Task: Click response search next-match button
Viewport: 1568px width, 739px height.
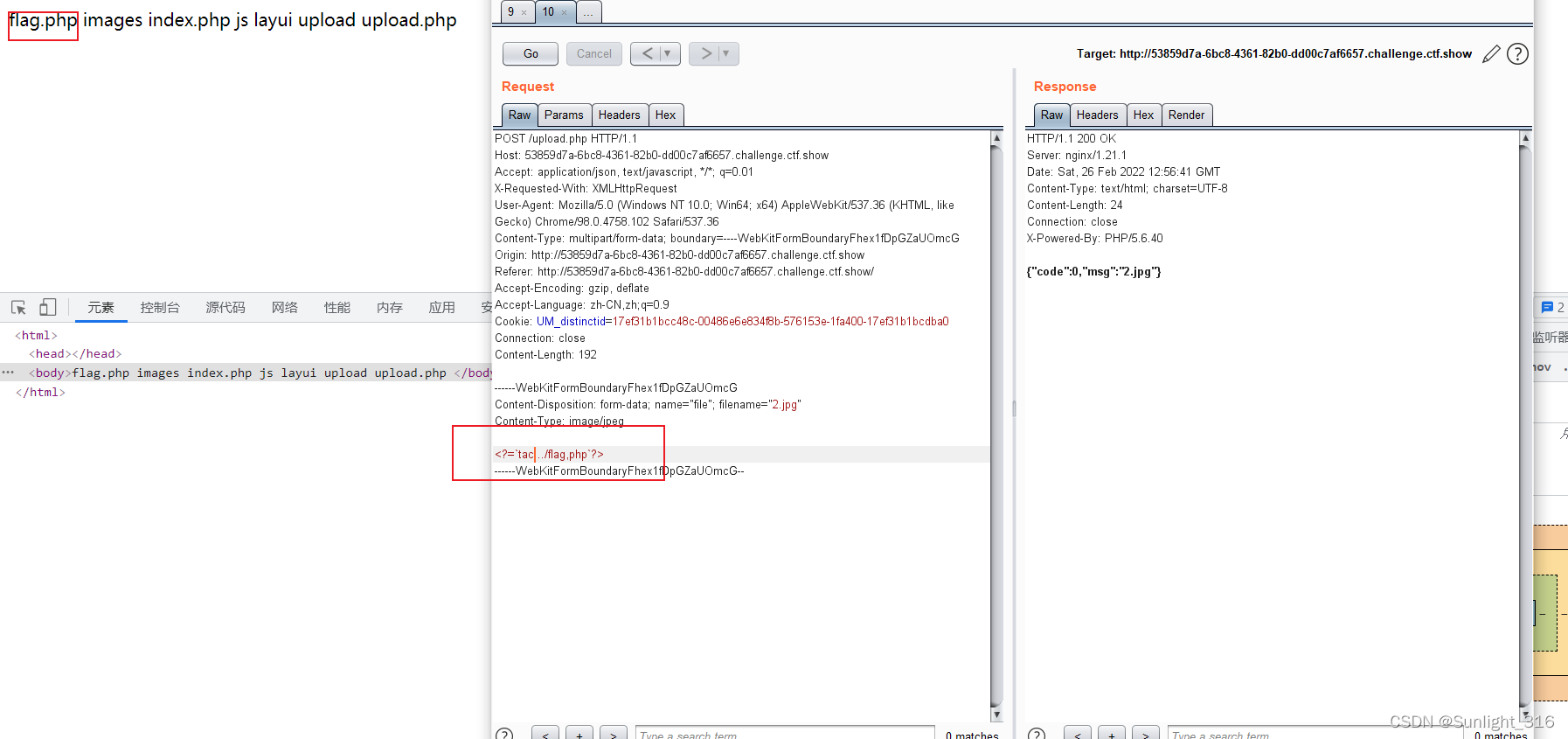Action: tap(1146, 734)
